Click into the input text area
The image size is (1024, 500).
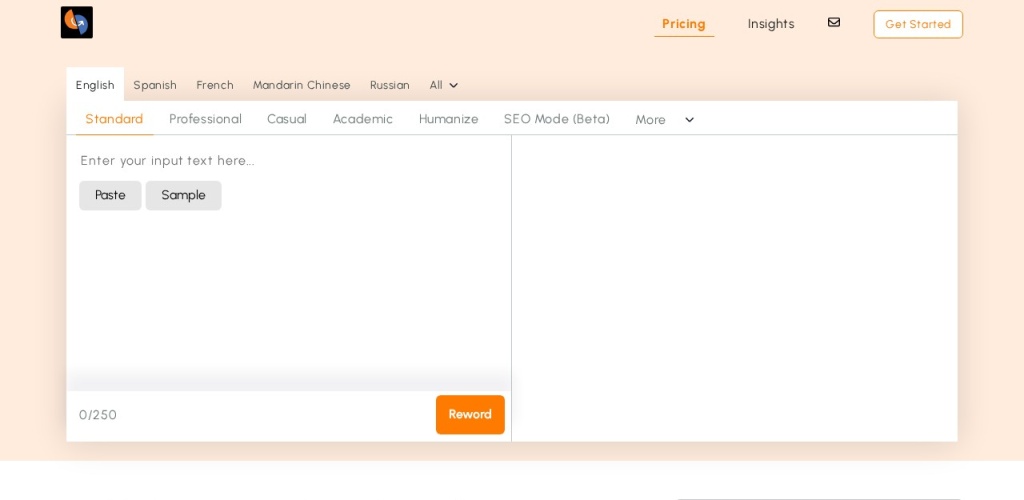288,290
